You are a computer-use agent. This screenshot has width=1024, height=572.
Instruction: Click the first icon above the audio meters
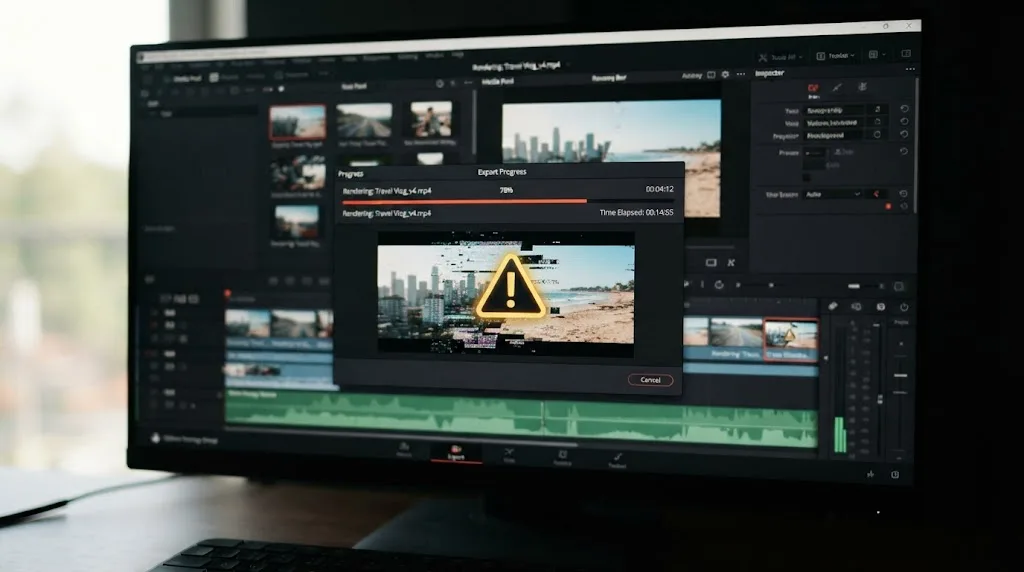[x=833, y=306]
